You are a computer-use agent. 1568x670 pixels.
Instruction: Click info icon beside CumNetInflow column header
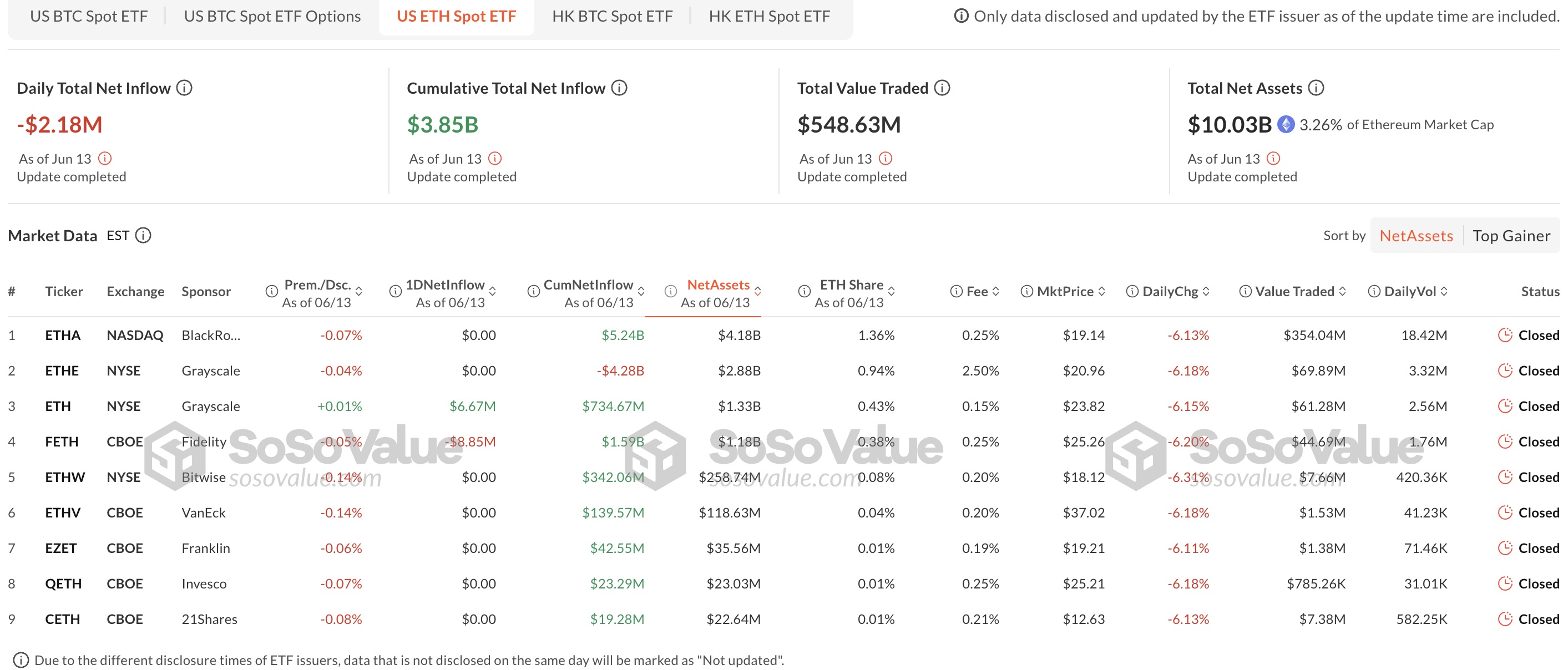pyautogui.click(x=533, y=292)
